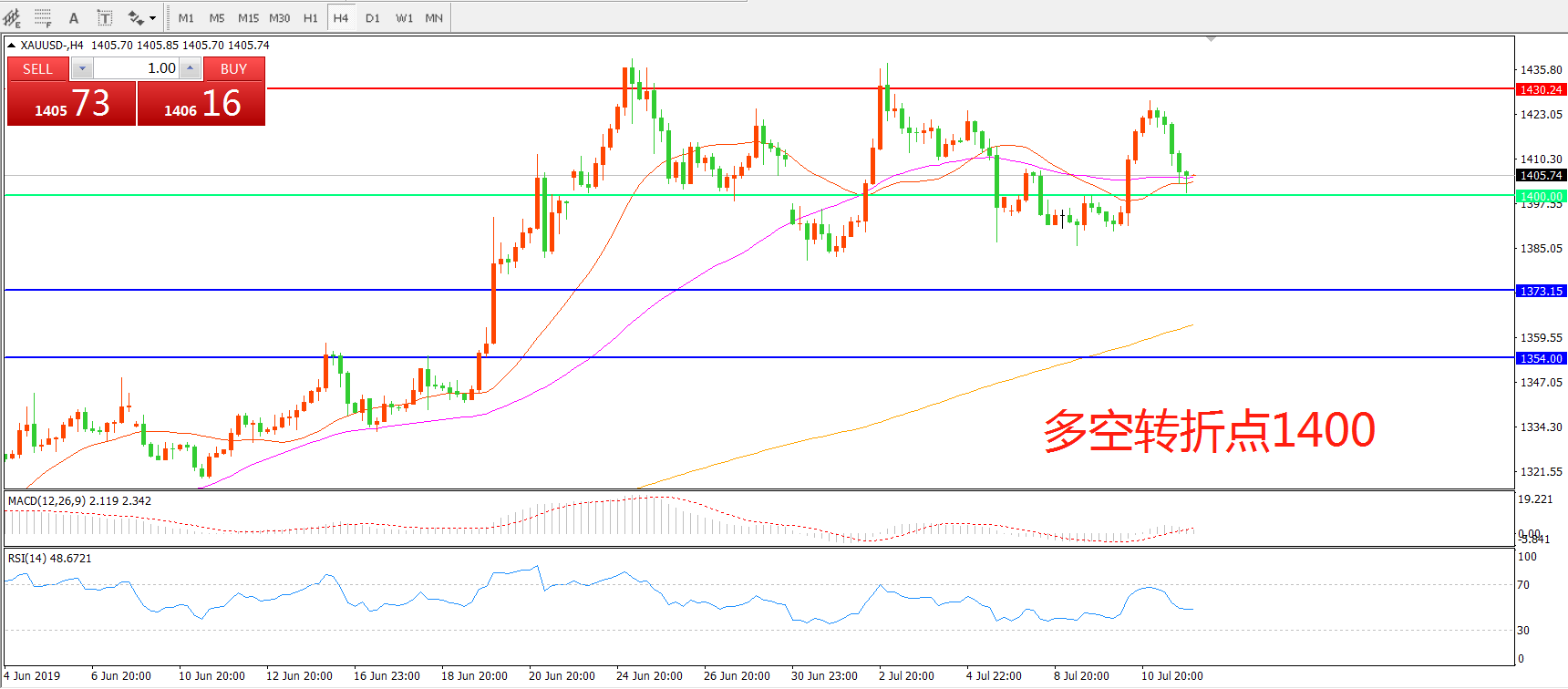Switch to H1 timeframe
Viewport: 1568px width, 689px height.
coord(311,17)
